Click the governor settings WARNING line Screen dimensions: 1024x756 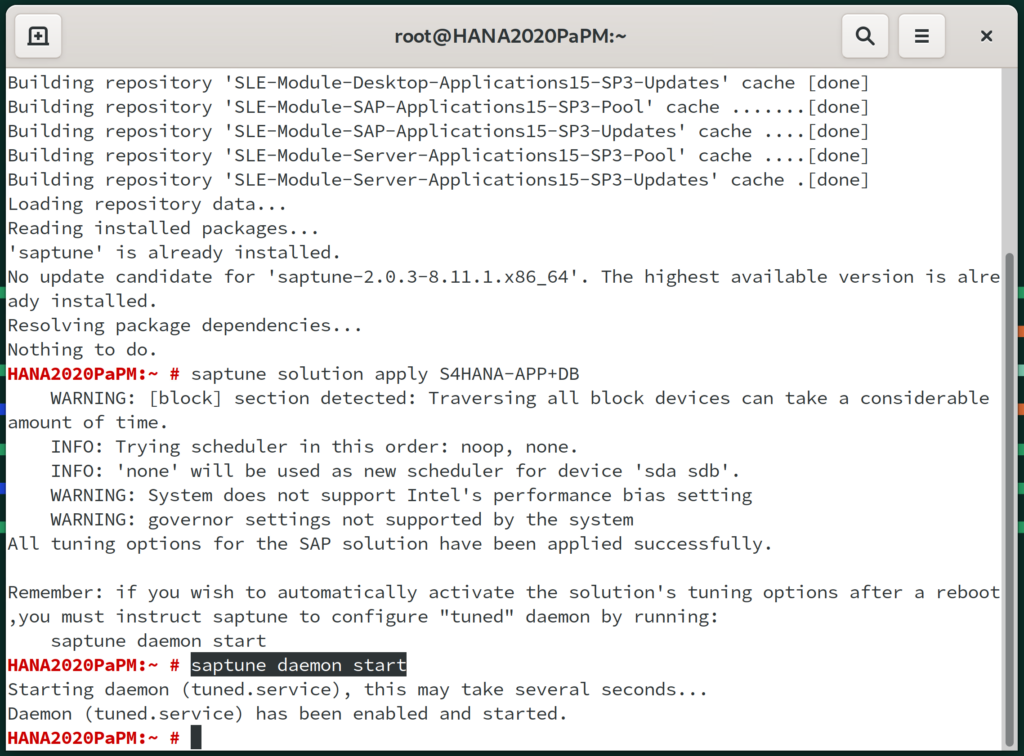[x=342, y=520]
